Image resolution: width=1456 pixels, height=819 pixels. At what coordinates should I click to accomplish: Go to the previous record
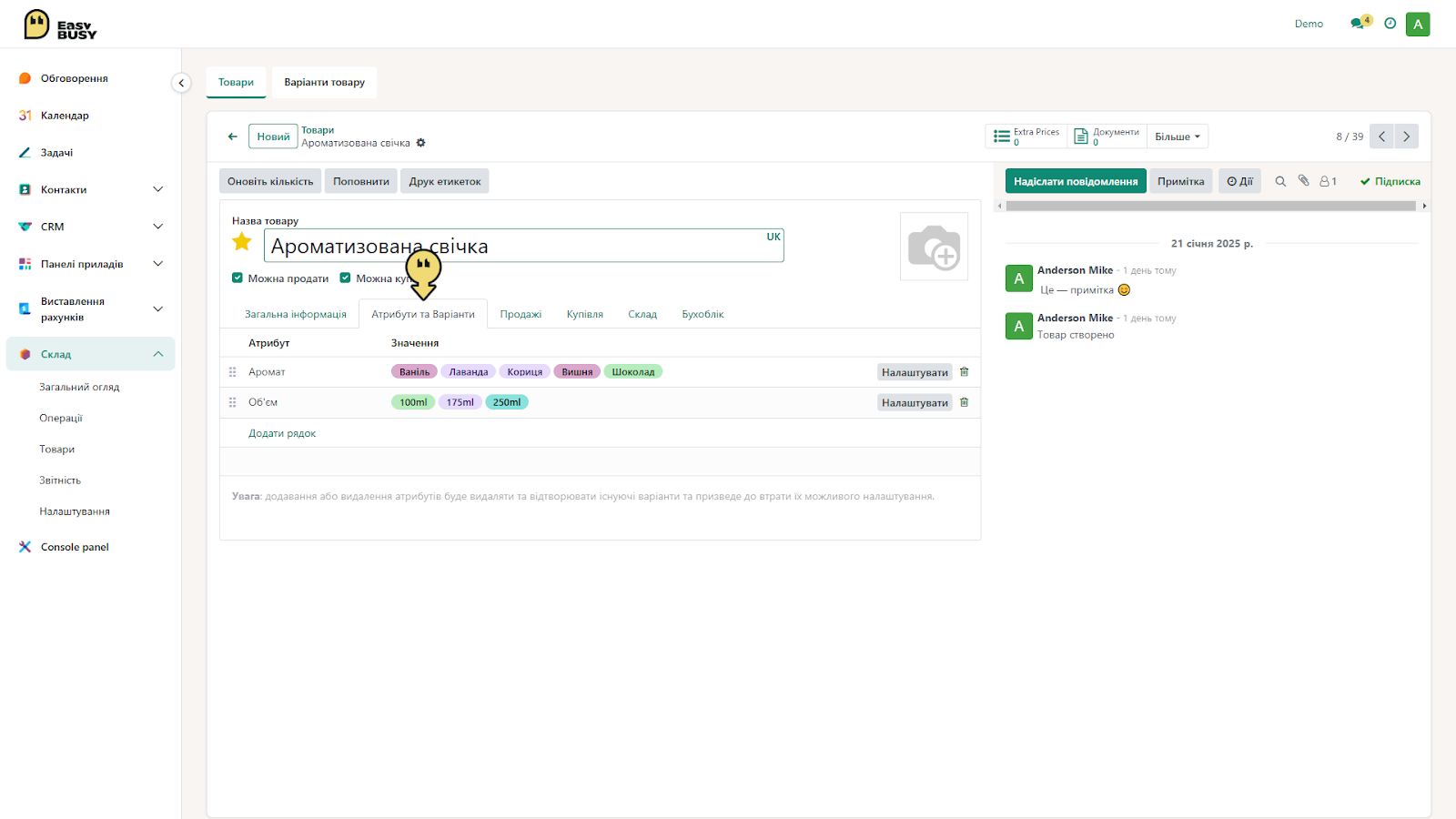(x=1381, y=136)
